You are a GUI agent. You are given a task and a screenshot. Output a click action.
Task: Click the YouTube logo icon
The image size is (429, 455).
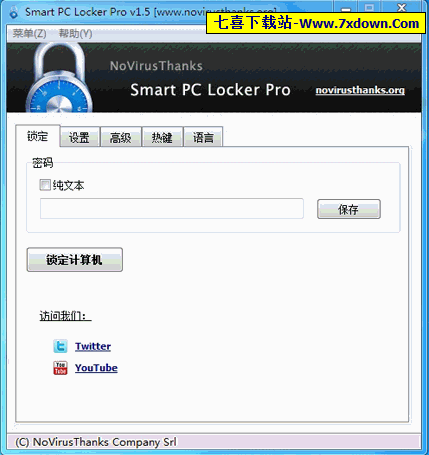pos(60,368)
